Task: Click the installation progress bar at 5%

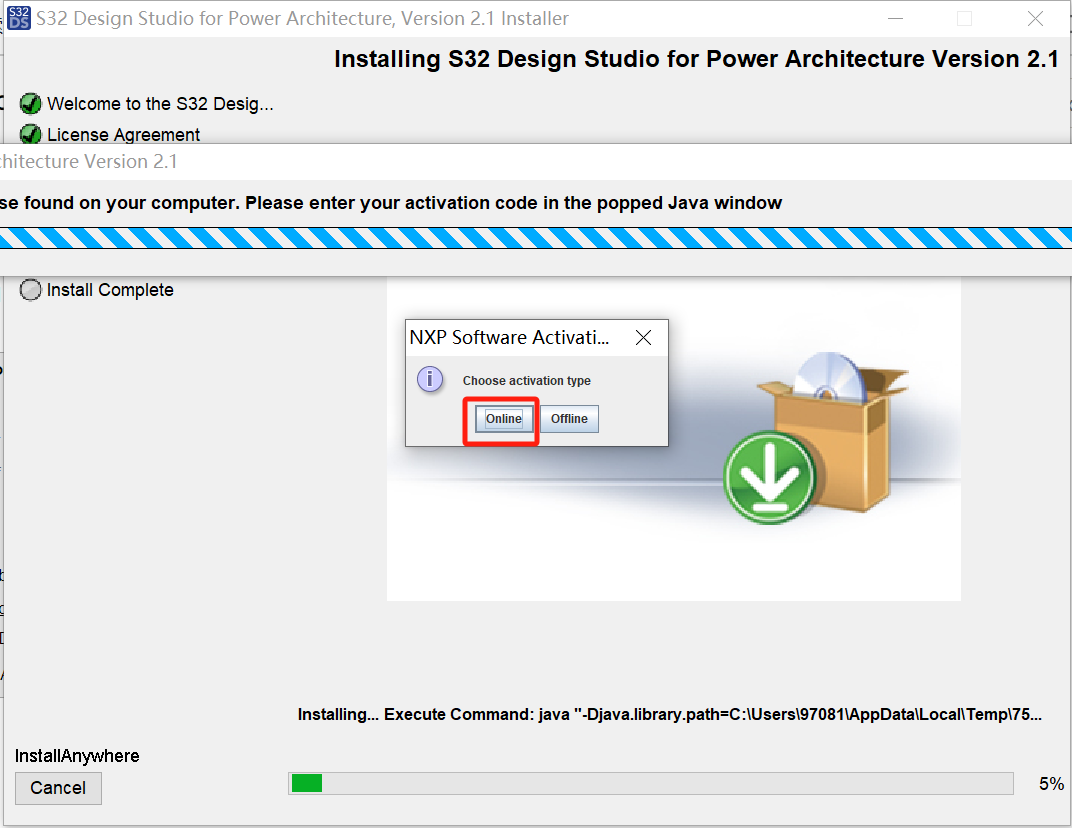Action: click(x=651, y=784)
